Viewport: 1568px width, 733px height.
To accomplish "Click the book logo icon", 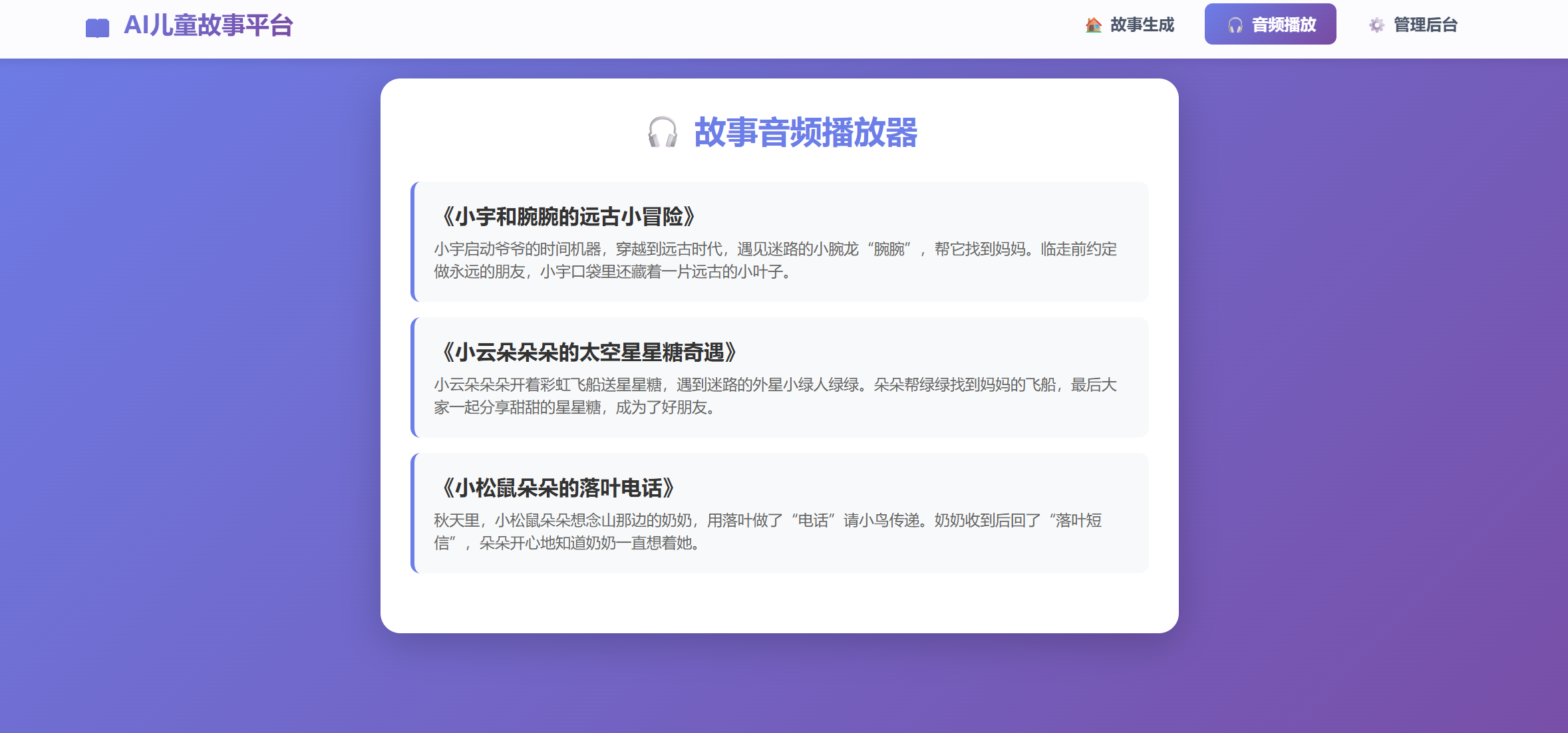I will (97, 27).
